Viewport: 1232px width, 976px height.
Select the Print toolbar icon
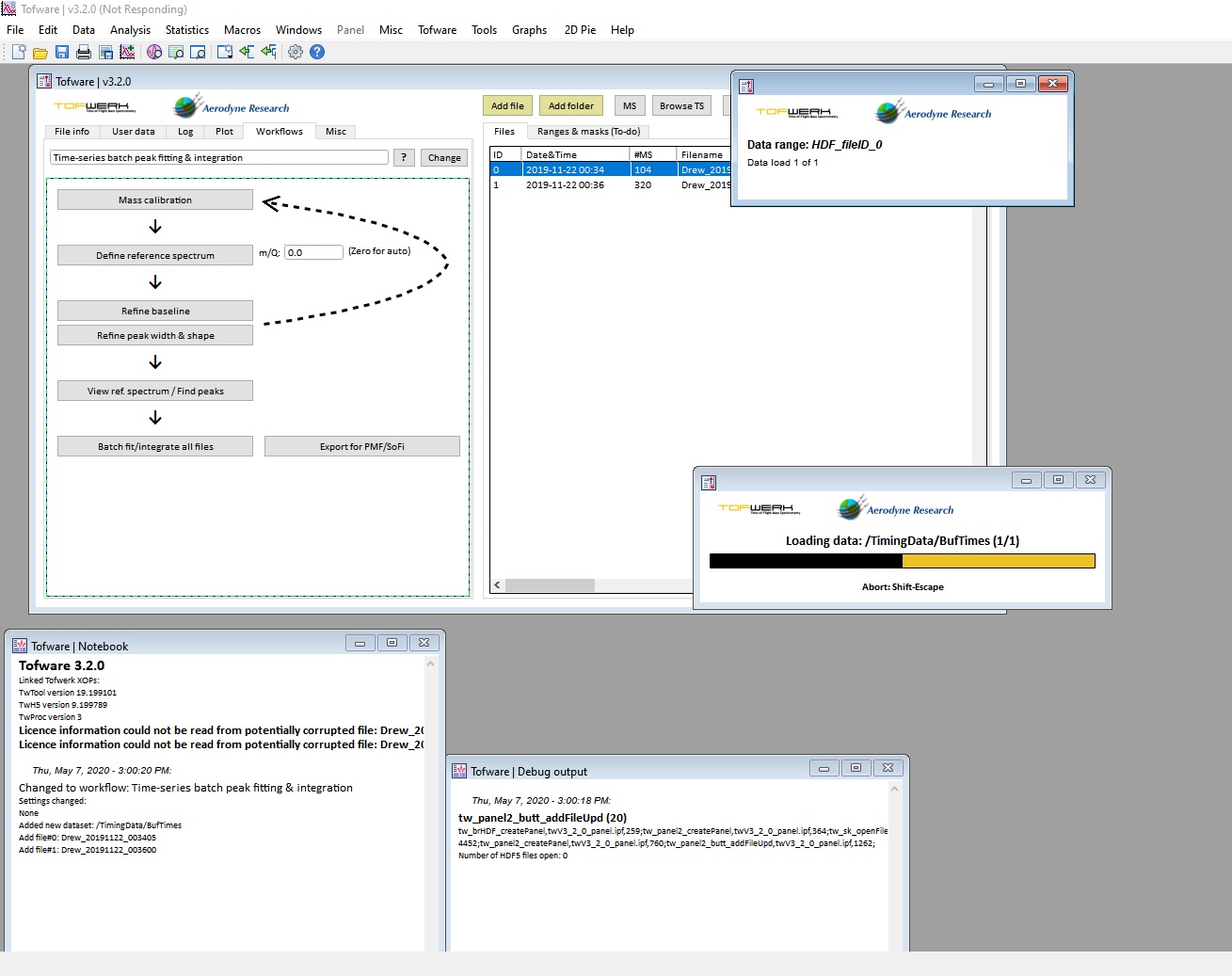click(84, 52)
